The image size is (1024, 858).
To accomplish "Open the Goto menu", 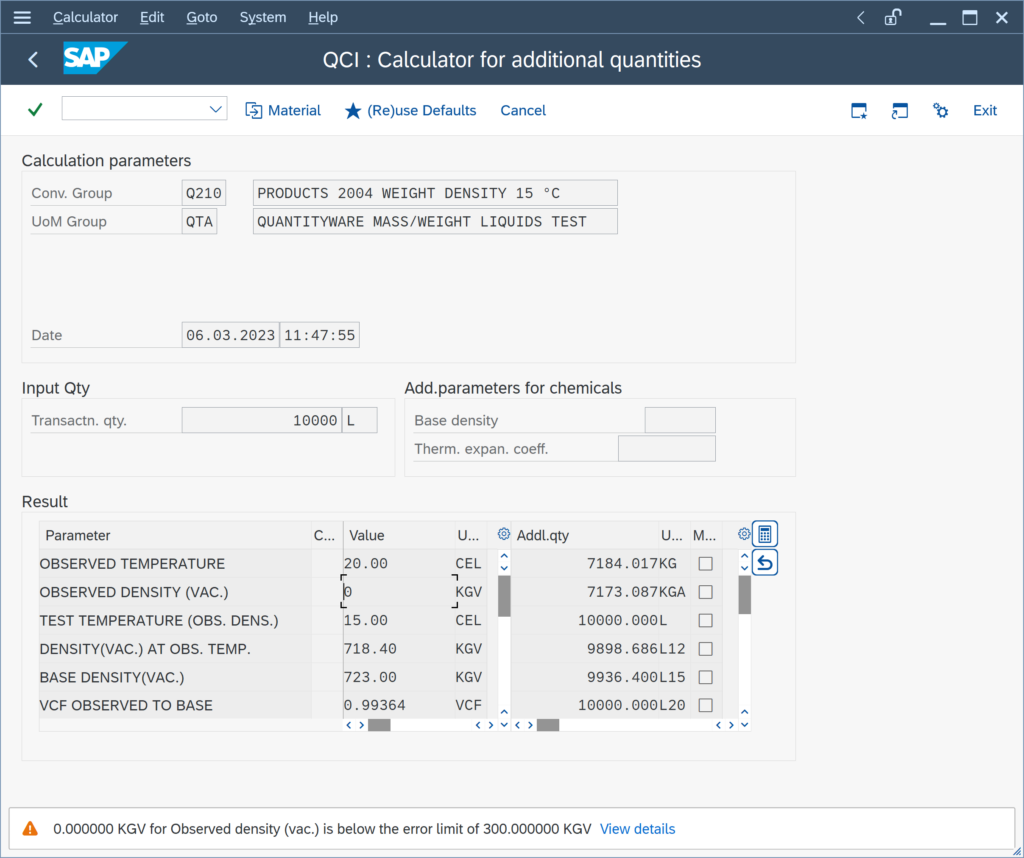I will pyautogui.click(x=202, y=18).
